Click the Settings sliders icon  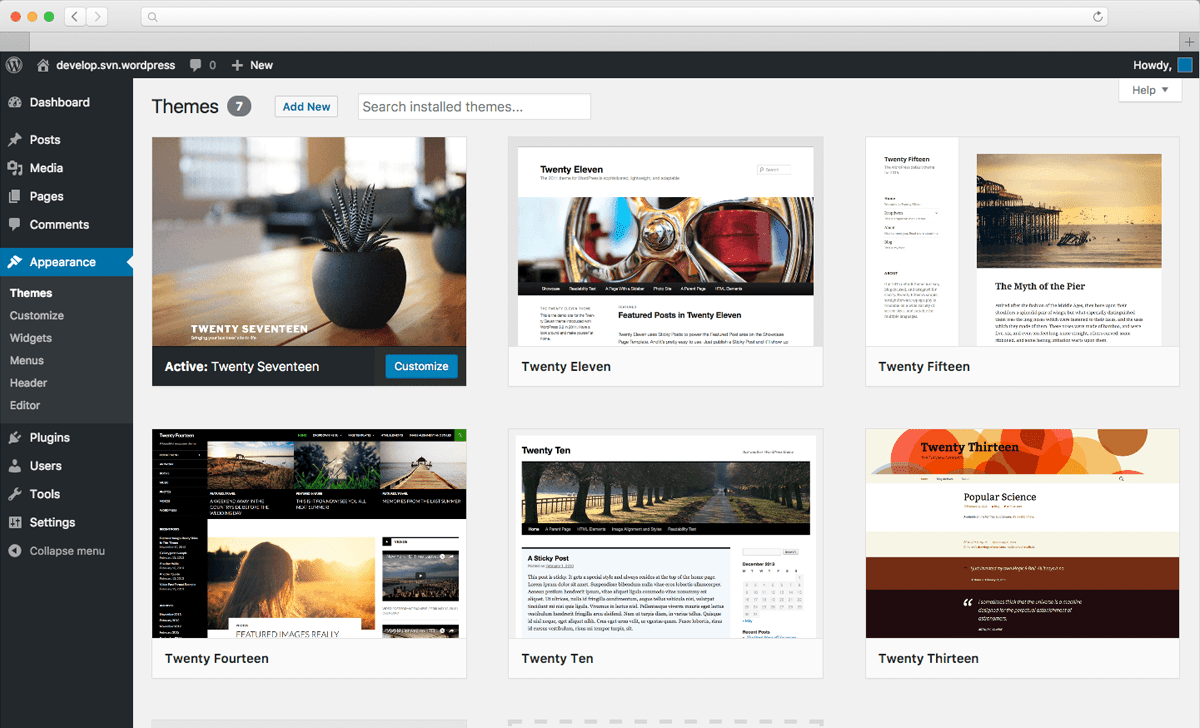(15, 522)
